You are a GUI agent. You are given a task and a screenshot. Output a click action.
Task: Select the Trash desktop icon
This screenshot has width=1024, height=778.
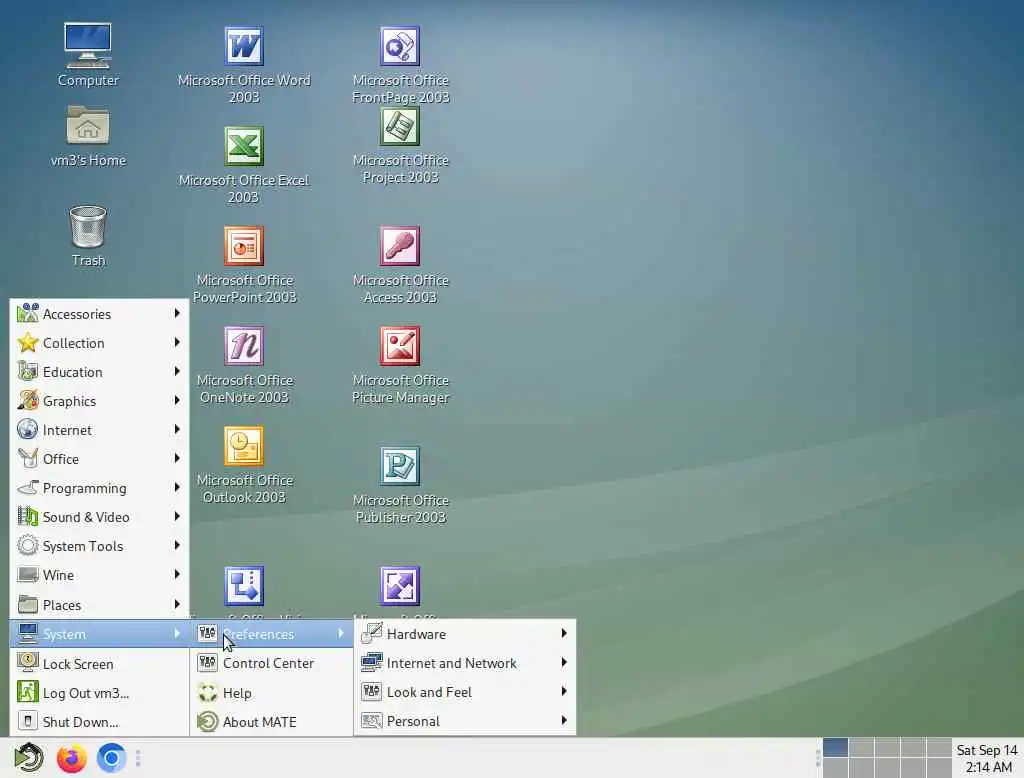(x=88, y=236)
